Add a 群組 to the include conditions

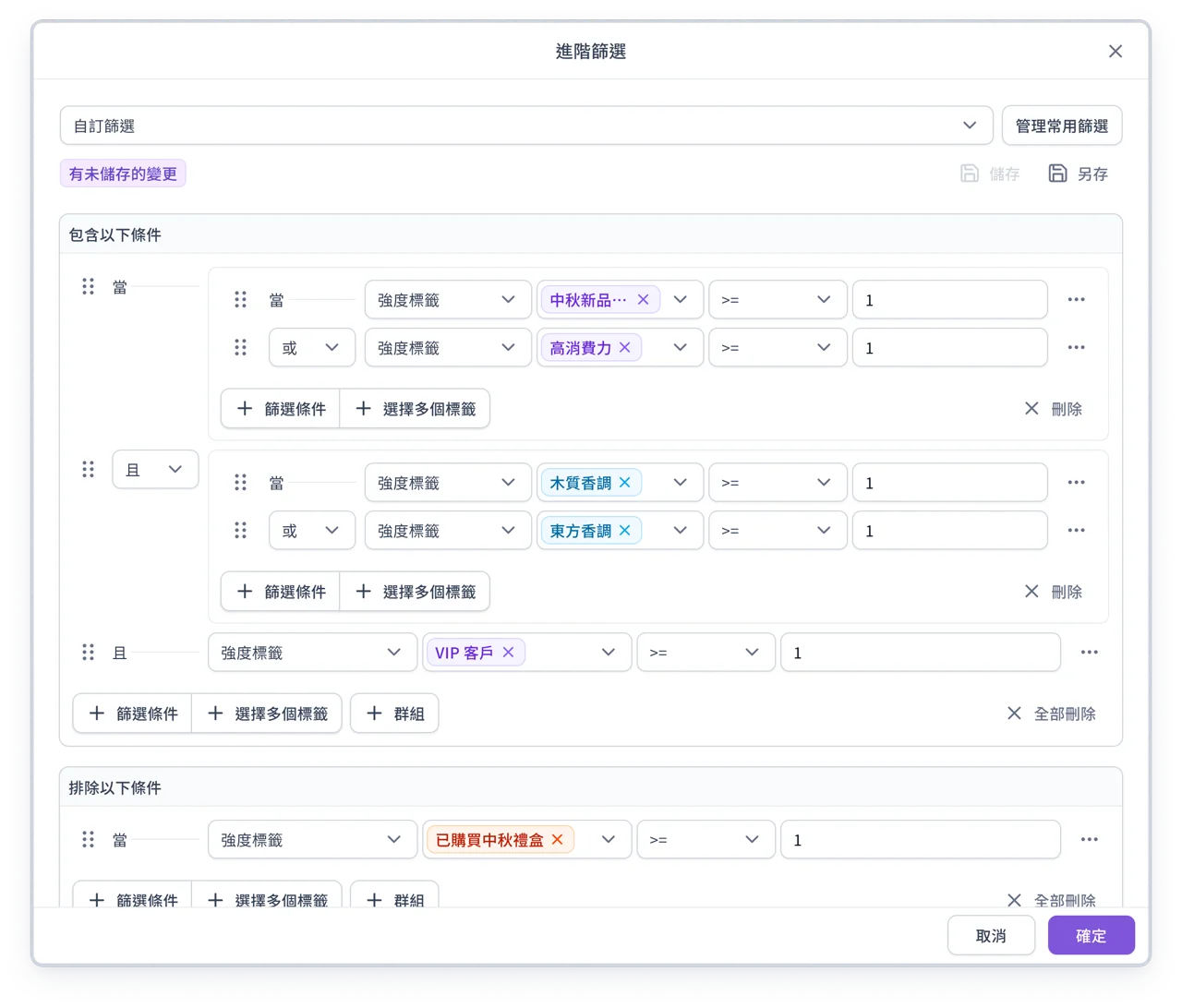click(x=394, y=714)
